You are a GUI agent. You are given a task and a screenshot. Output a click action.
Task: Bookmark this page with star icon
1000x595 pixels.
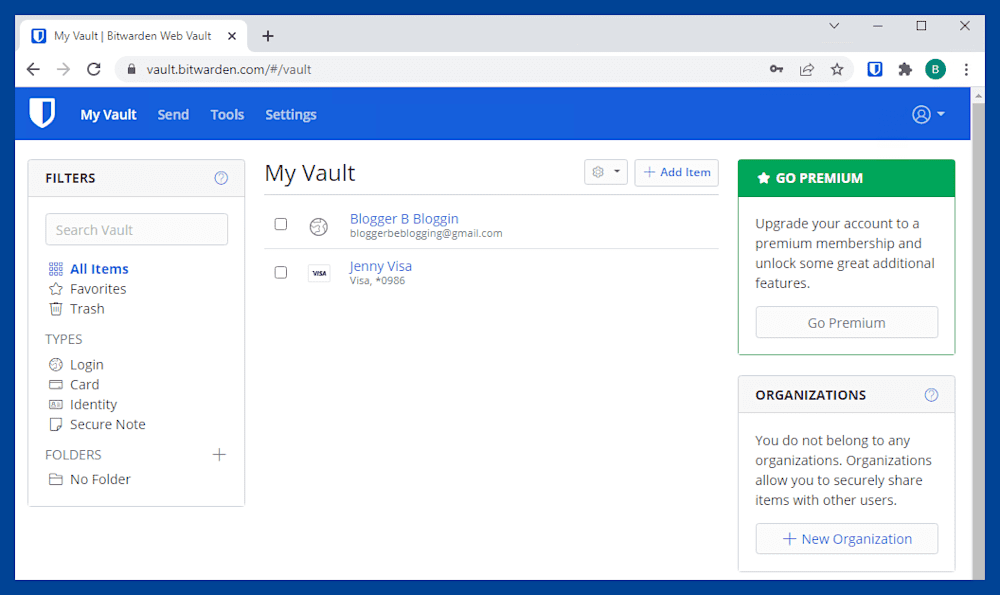coord(837,69)
